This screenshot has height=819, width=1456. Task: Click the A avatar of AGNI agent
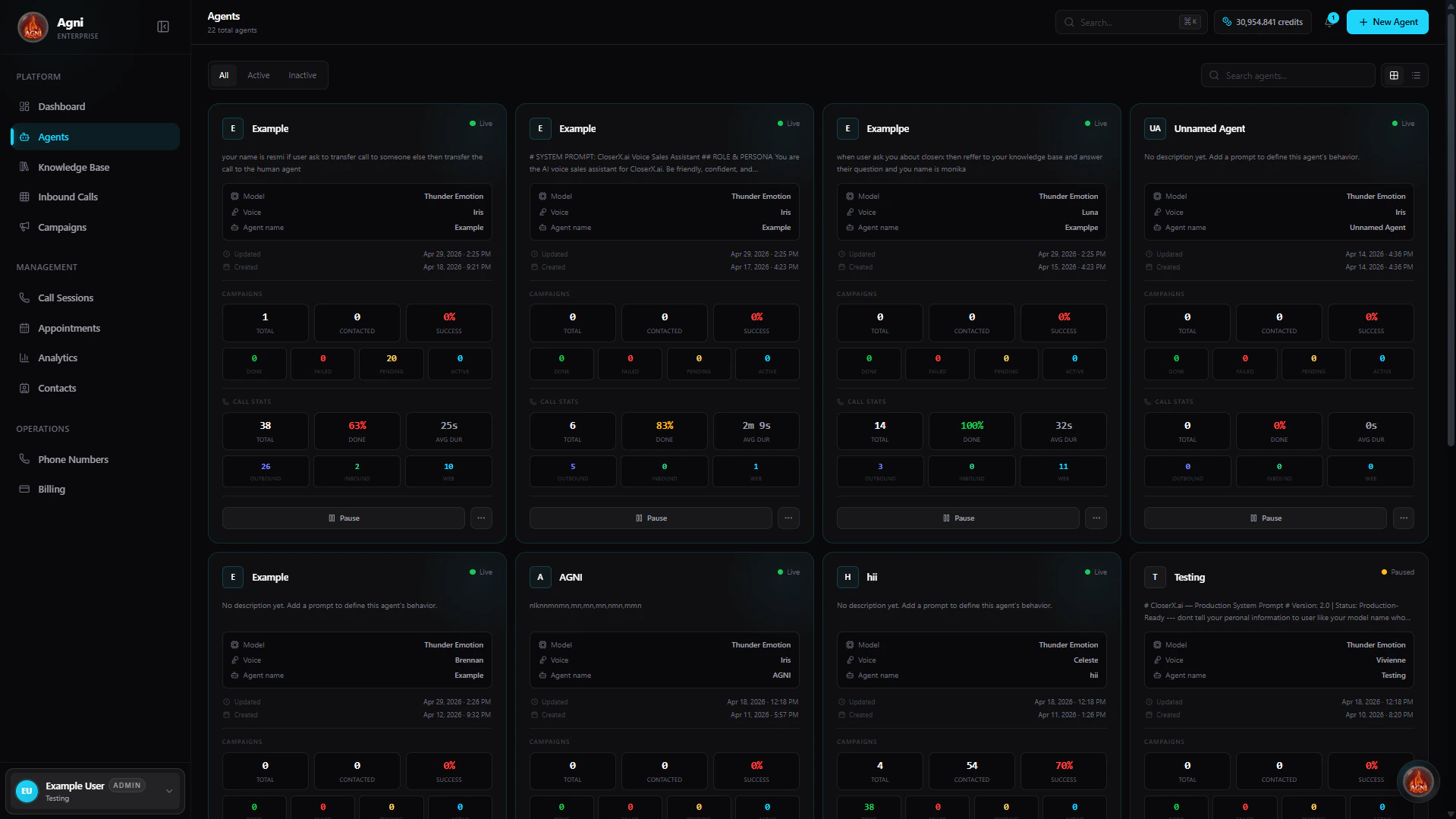[x=540, y=577]
